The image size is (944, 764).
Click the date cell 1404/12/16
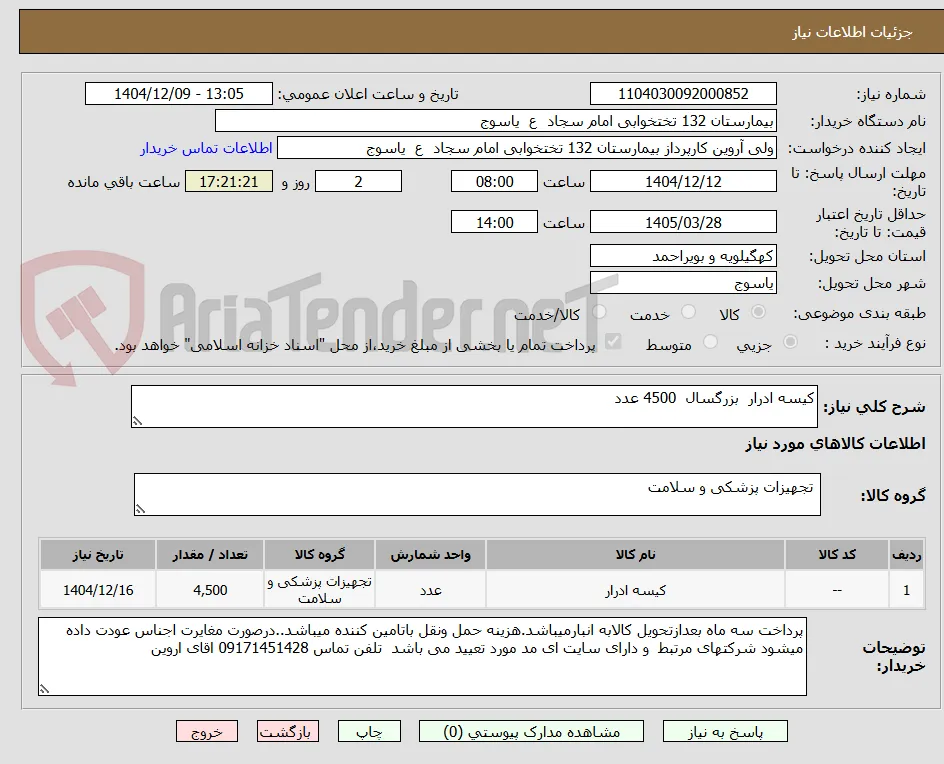tap(98, 591)
